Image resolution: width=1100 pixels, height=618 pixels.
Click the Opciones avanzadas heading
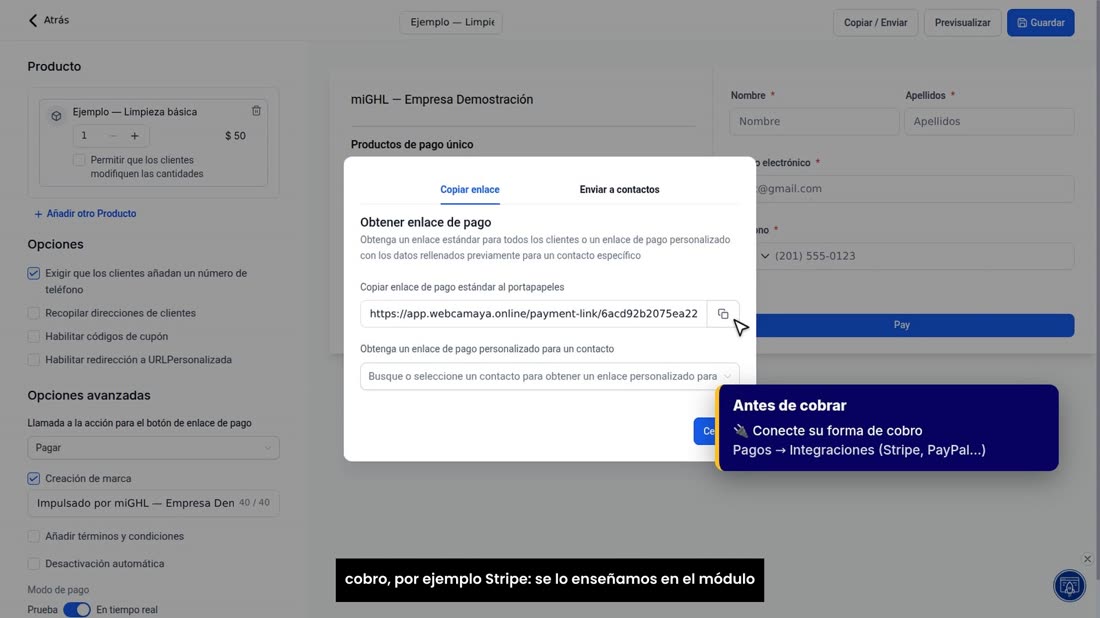click(89, 396)
